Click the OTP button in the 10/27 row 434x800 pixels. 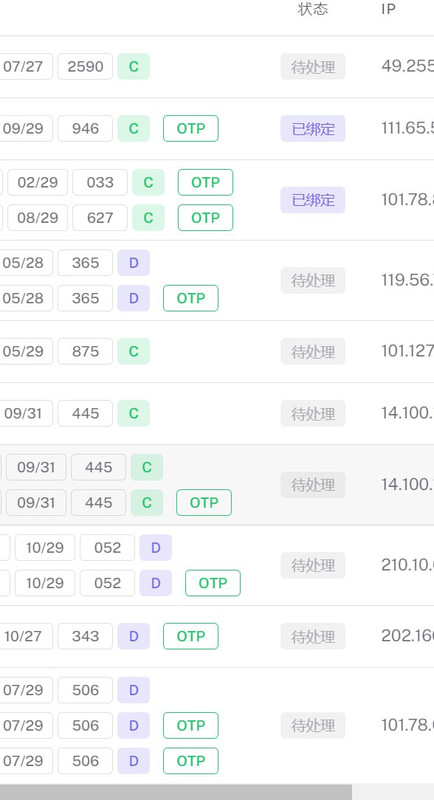pos(191,636)
